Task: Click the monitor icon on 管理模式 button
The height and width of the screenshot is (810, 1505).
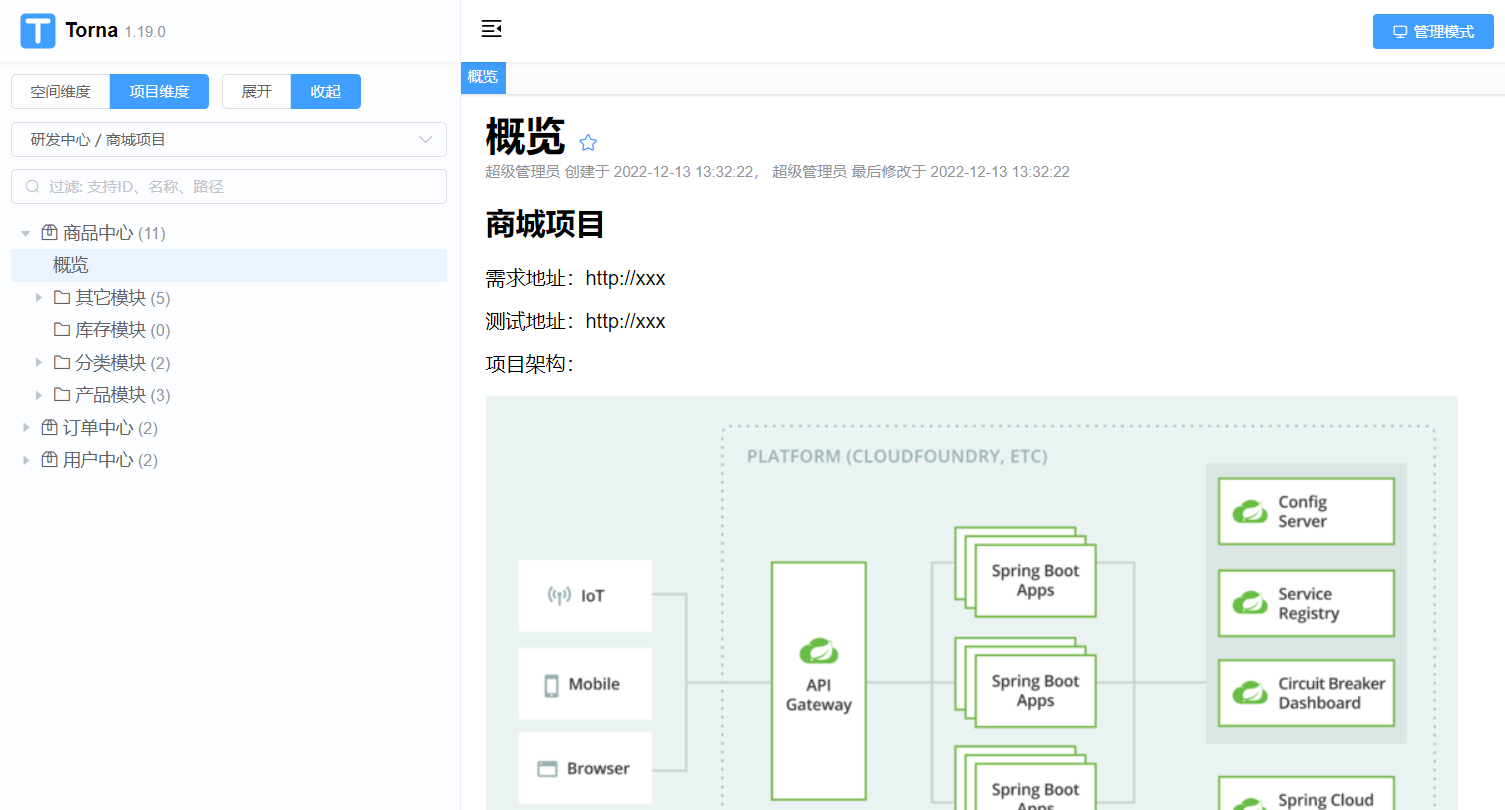Action: point(1400,32)
